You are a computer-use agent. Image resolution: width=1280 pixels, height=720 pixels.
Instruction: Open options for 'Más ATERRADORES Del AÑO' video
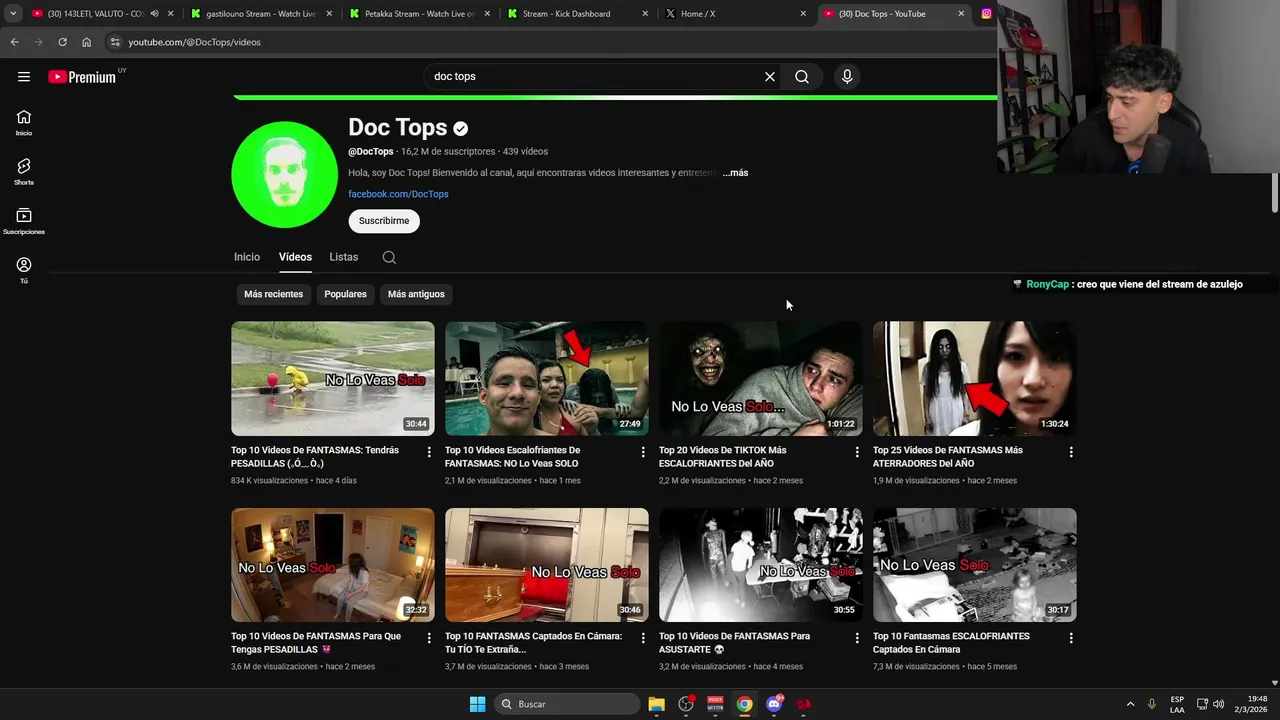pos(1071,452)
